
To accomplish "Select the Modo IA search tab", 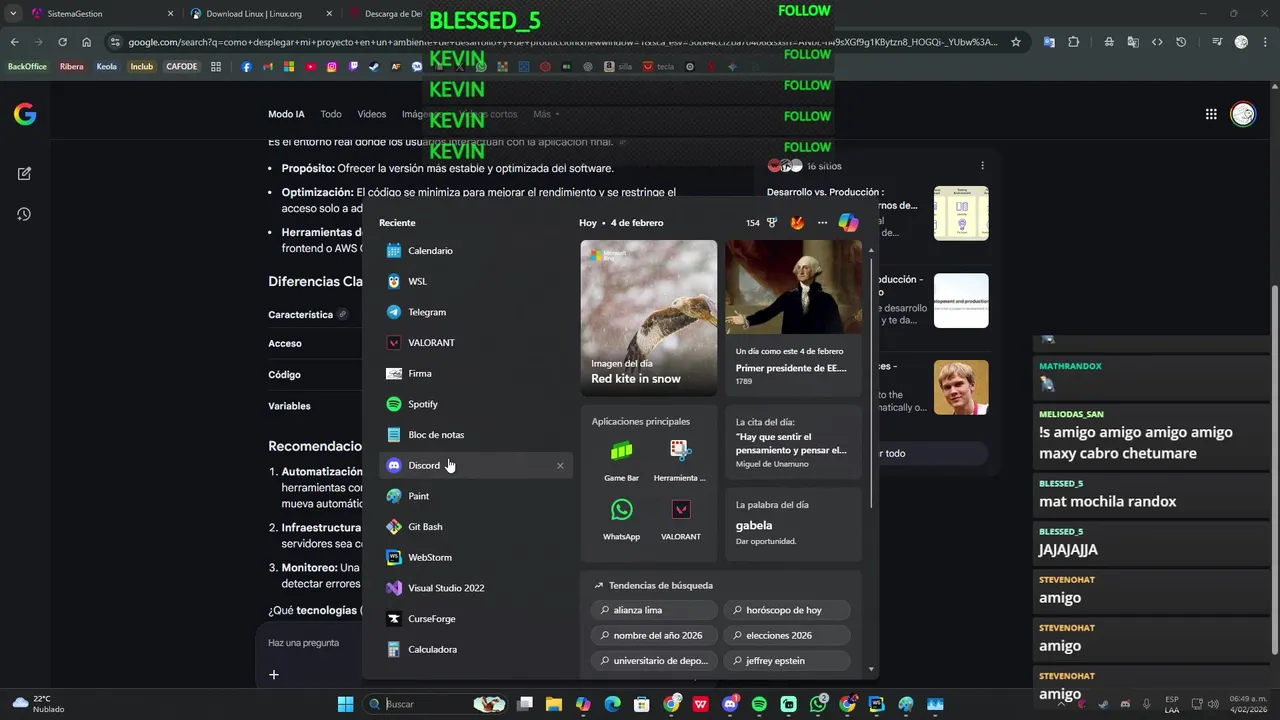I will [286, 114].
